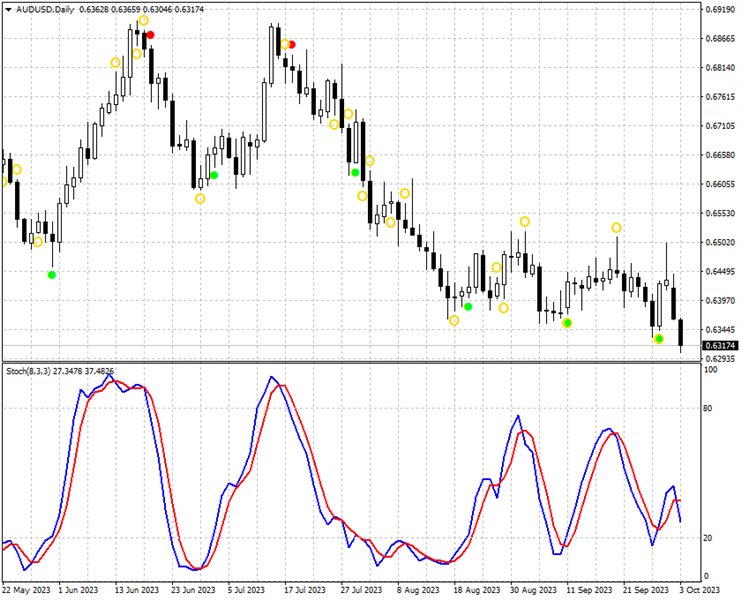
Task: Click the 20 level on the Stochastic scale
Action: (708, 538)
